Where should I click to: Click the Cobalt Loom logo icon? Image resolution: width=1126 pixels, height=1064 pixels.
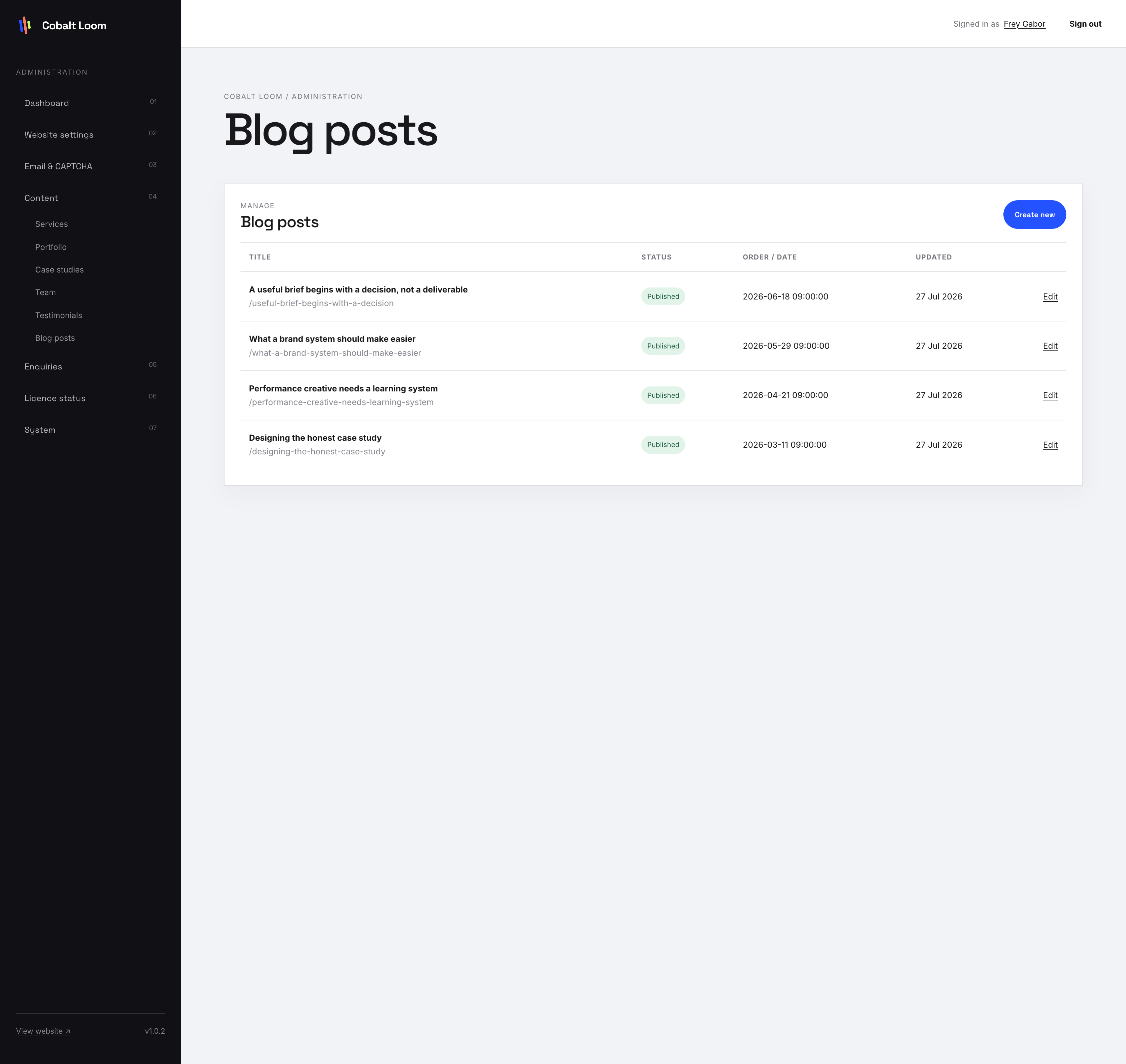[x=25, y=25]
